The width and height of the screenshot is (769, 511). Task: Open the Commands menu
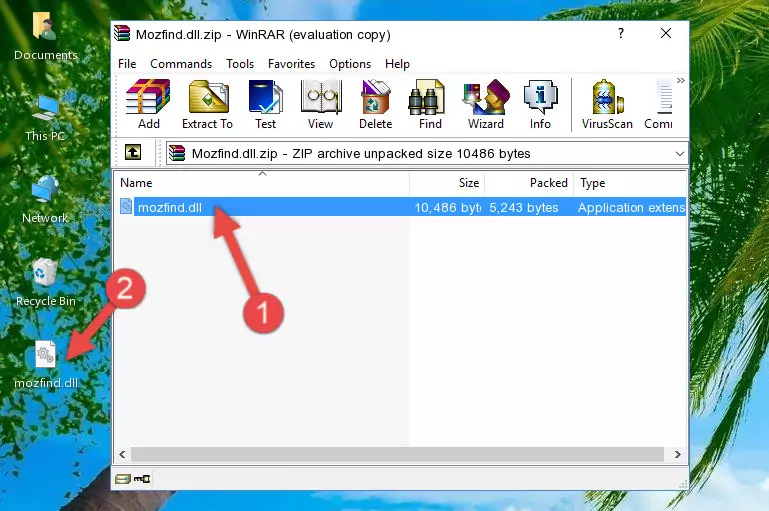tap(181, 64)
